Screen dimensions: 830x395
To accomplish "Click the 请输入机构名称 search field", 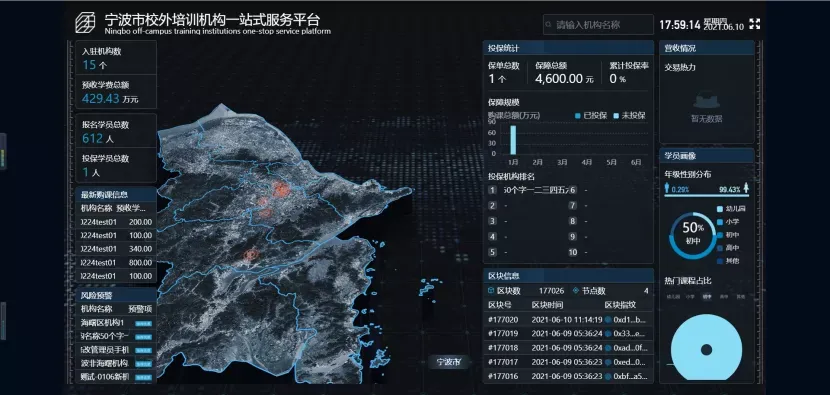I will tap(598, 24).
